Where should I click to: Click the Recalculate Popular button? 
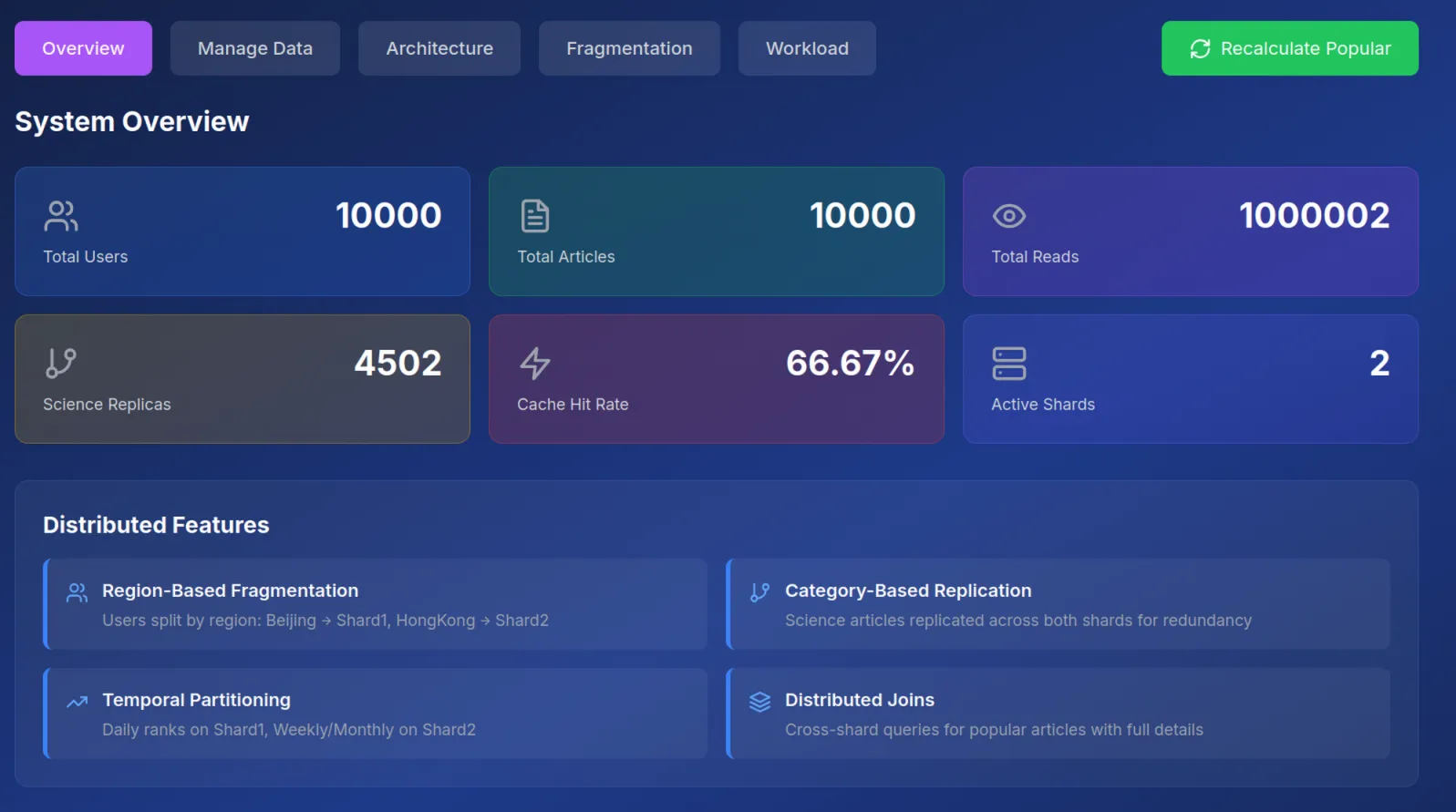pos(1289,48)
